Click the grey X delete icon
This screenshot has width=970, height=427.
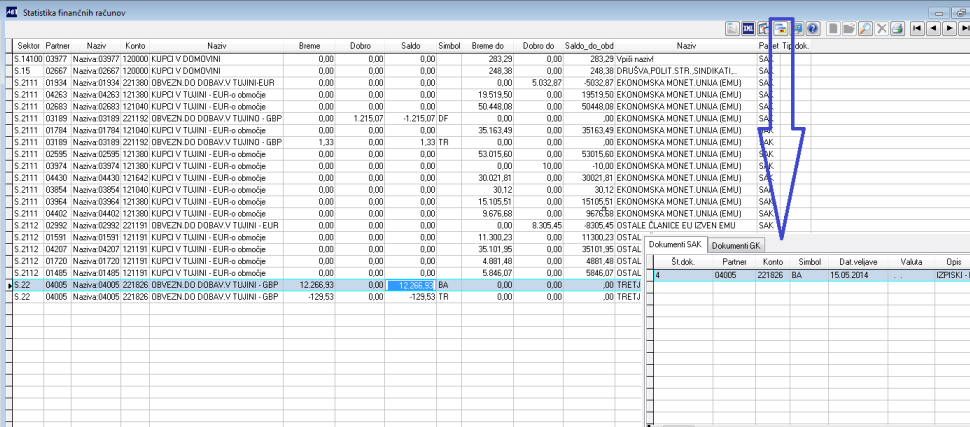[x=882, y=28]
